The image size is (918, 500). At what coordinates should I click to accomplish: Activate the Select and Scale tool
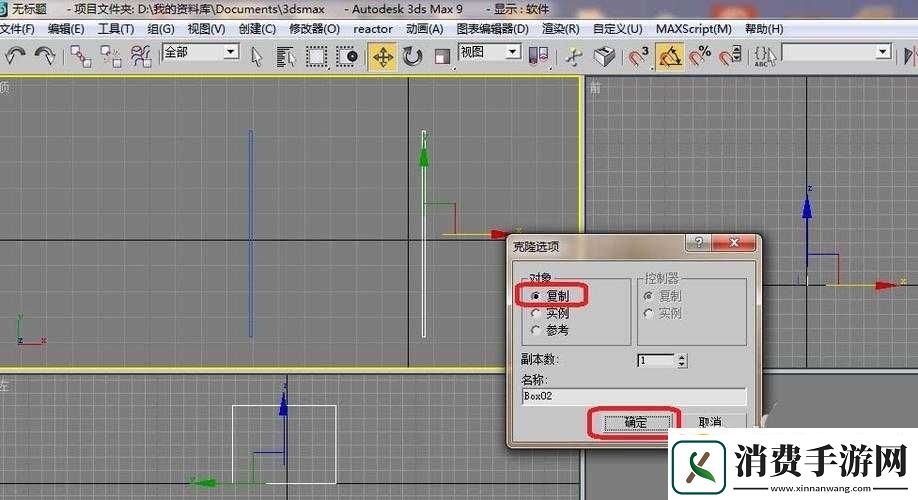[443, 57]
